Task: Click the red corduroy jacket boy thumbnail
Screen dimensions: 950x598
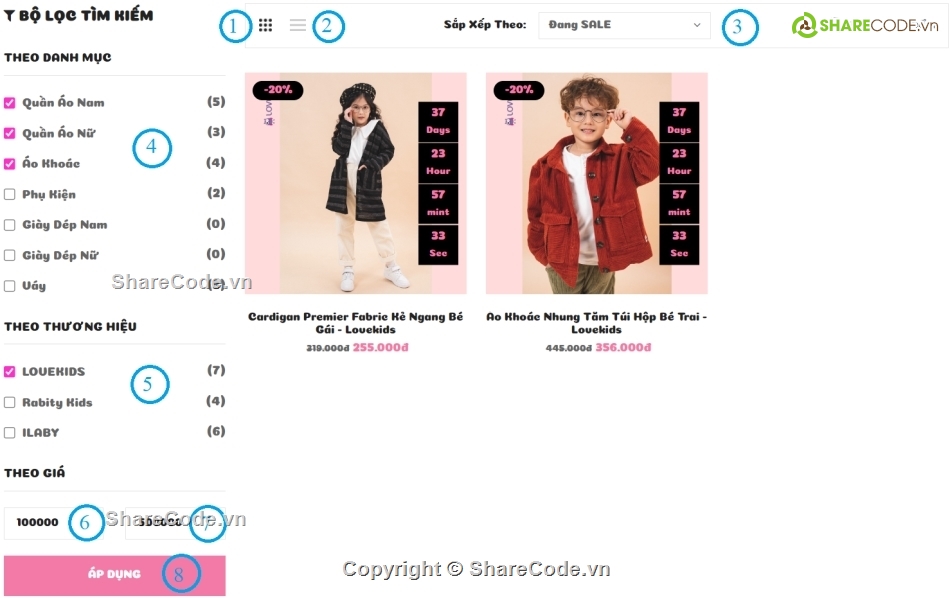Action: tap(597, 183)
